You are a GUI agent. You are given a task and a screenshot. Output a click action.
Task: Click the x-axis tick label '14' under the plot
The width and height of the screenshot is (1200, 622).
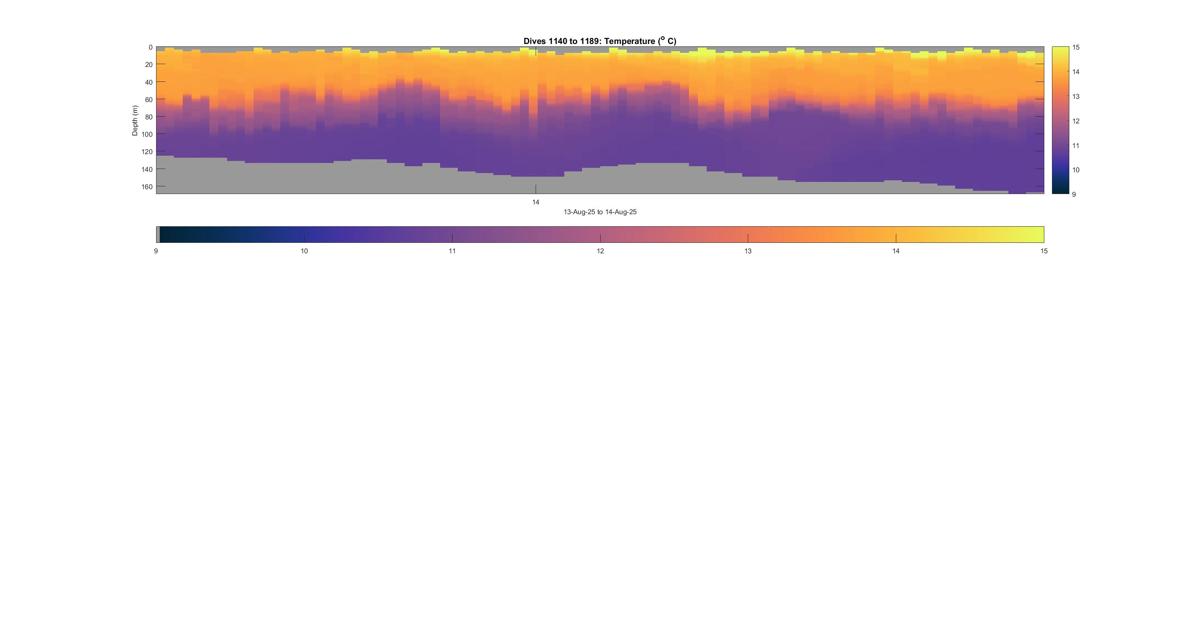click(535, 202)
